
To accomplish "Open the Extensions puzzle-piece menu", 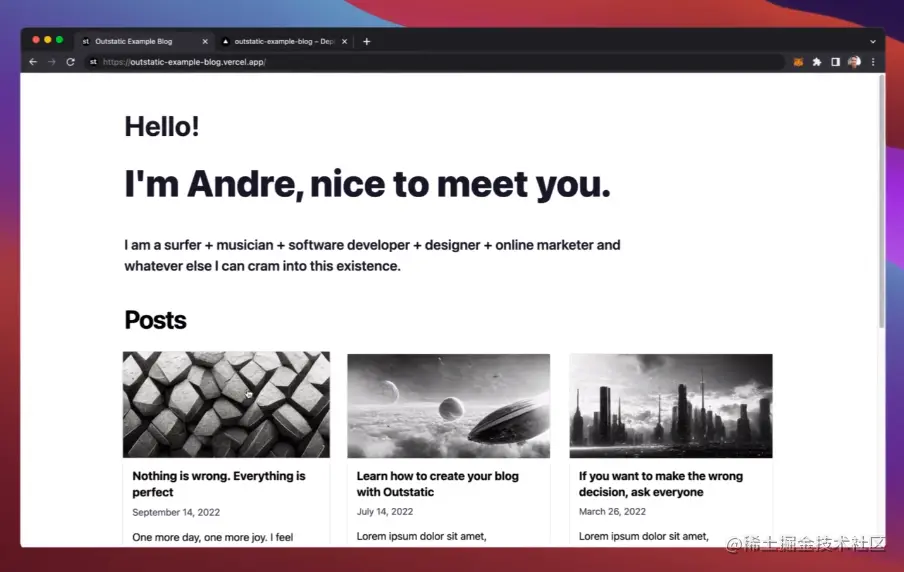I will click(817, 62).
